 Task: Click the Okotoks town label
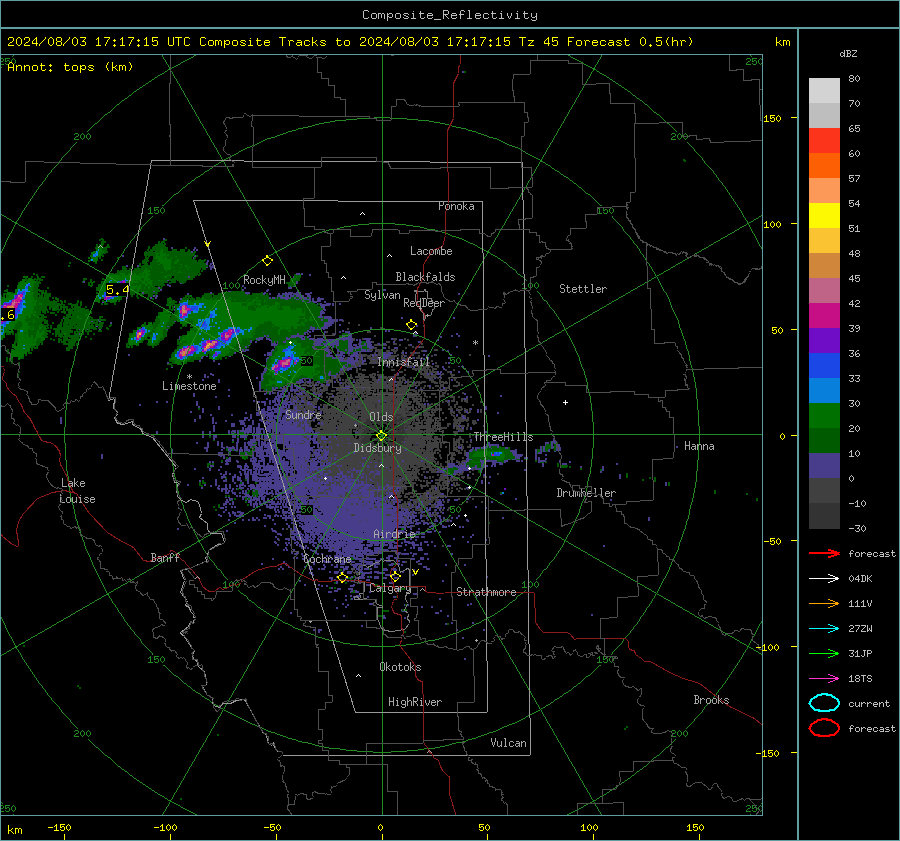click(400, 667)
